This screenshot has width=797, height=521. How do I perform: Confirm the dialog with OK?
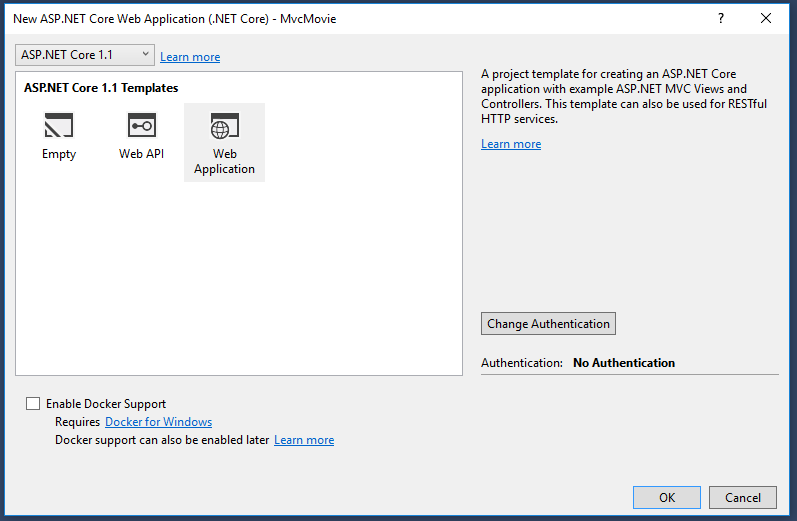(667, 497)
